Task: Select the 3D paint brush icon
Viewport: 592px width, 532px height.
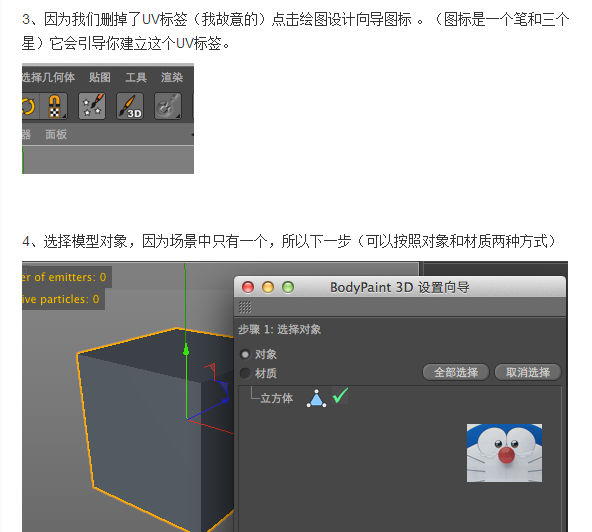Action: click(130, 106)
